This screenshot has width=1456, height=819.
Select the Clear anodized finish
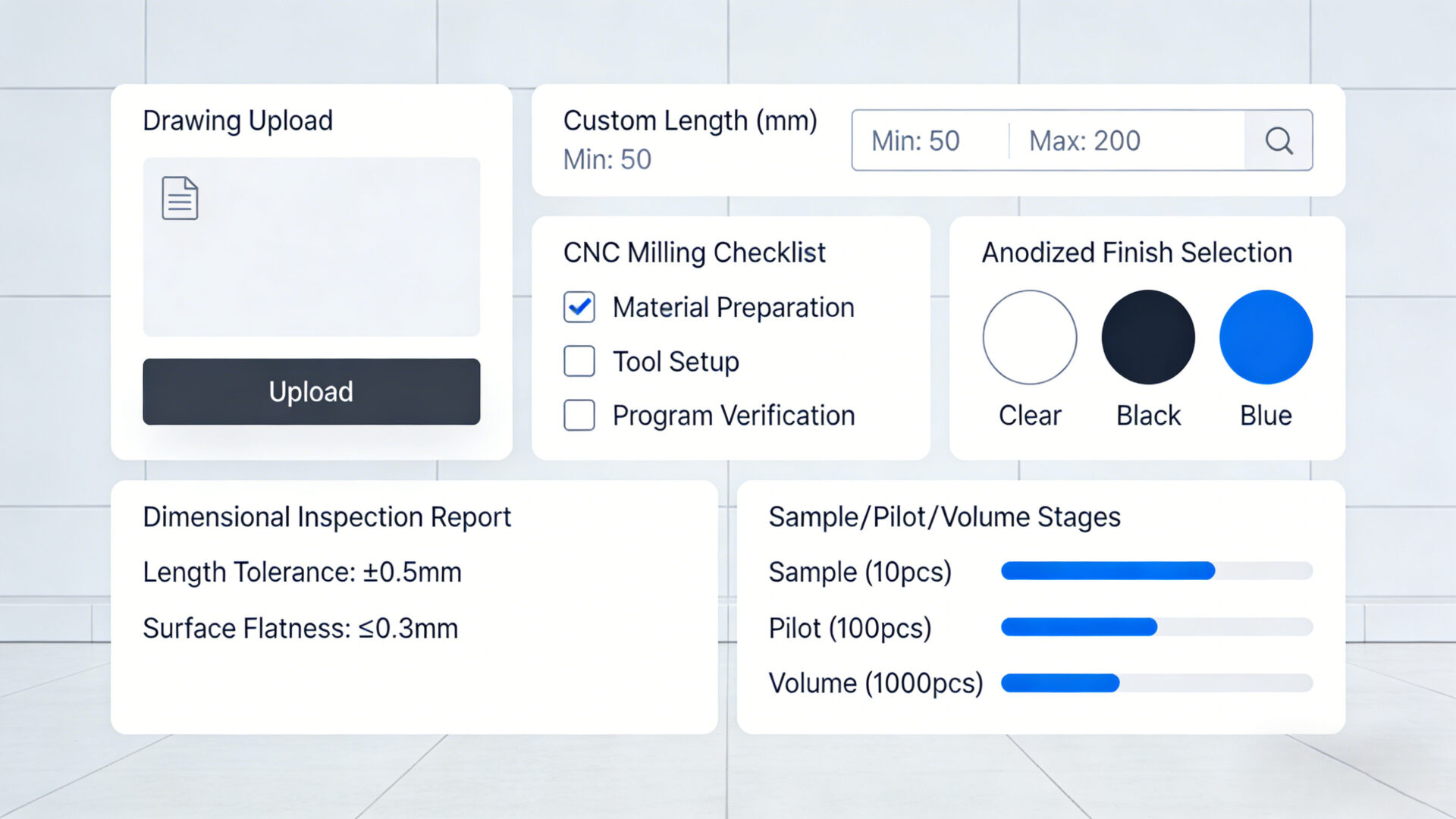point(1030,337)
